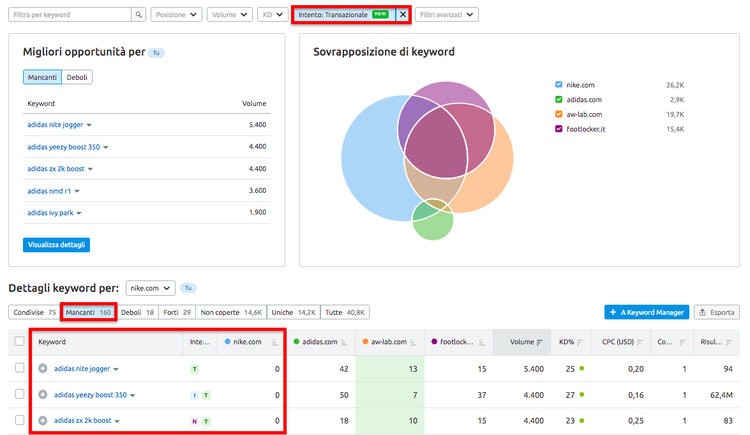Viewport: 750px width, 435px height.
Task: Select the Deboli toggle in opportunities widget
Action: click(x=77, y=77)
